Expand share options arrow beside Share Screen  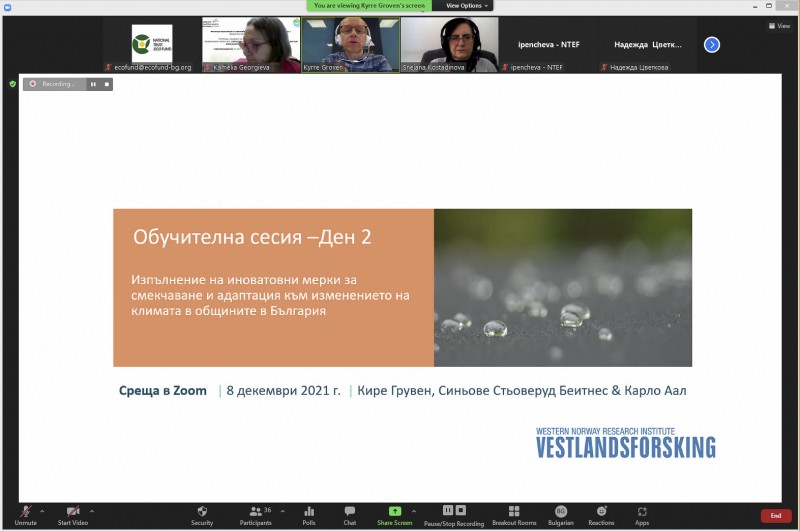[414, 510]
